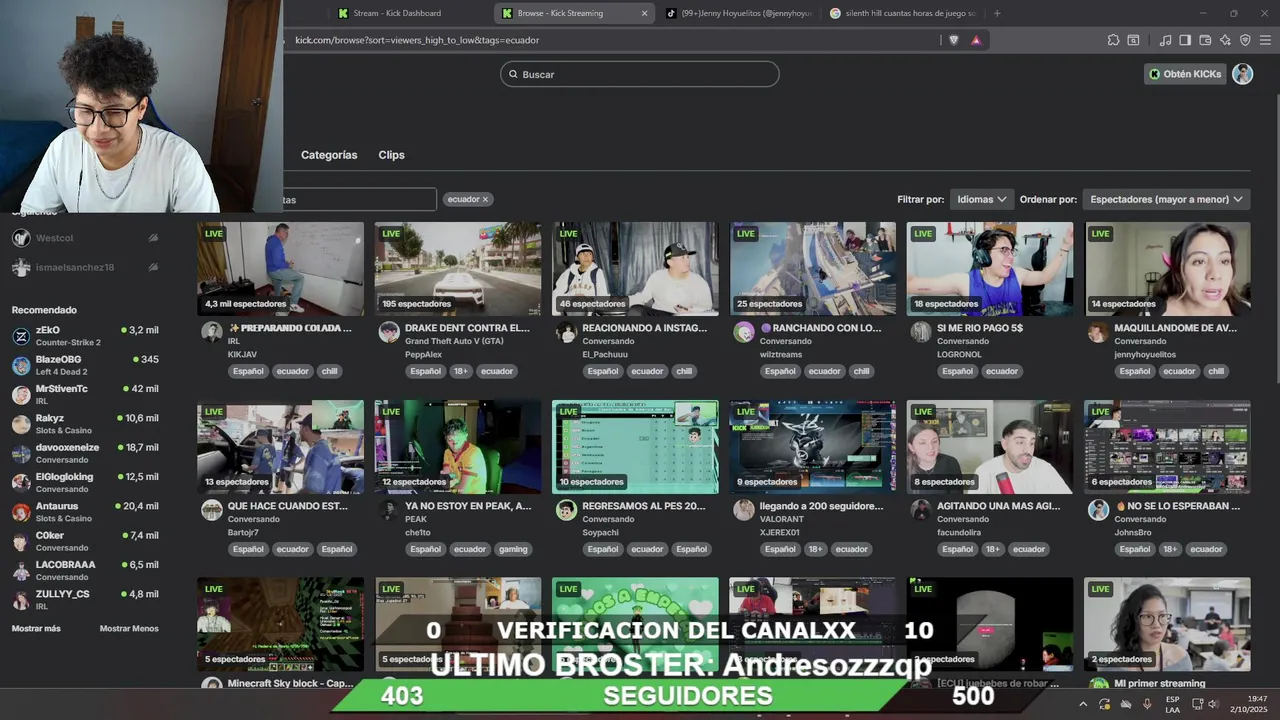Click the Brave Shields lion icon
The width and height of the screenshot is (1280, 720).
[953, 40]
